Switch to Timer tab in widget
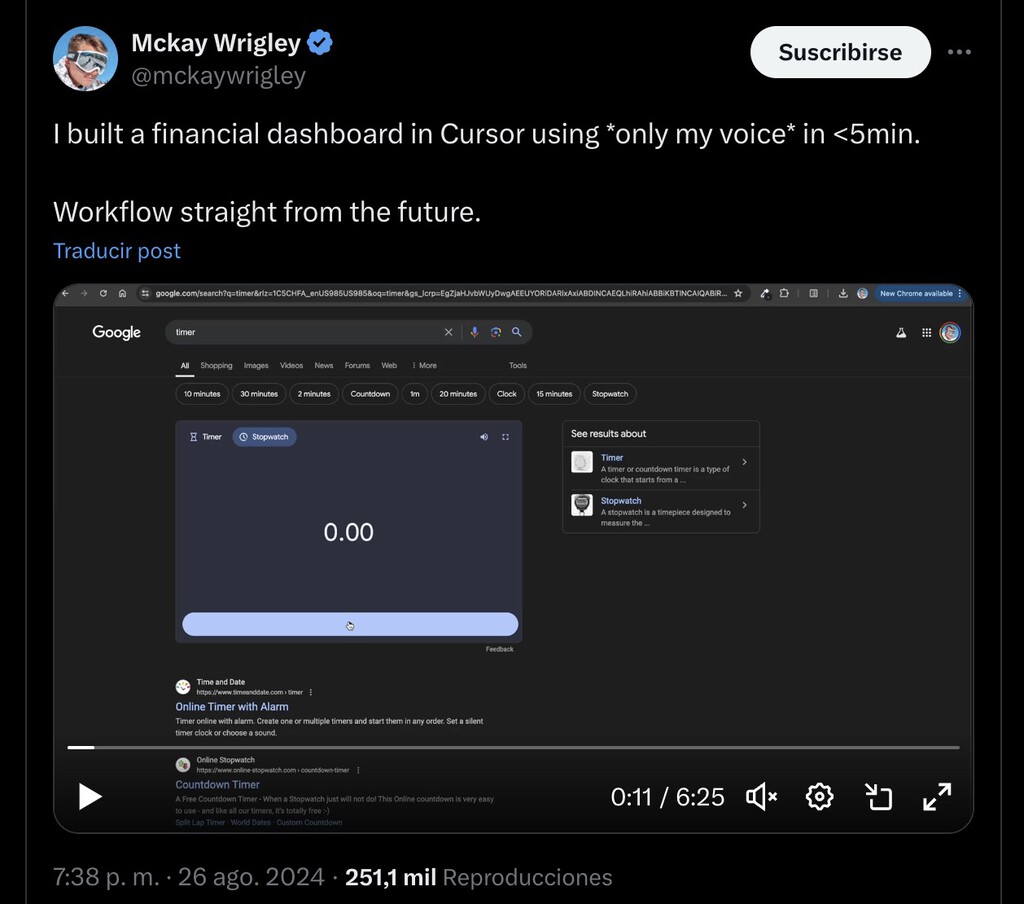The image size is (1024, 904). click(206, 437)
